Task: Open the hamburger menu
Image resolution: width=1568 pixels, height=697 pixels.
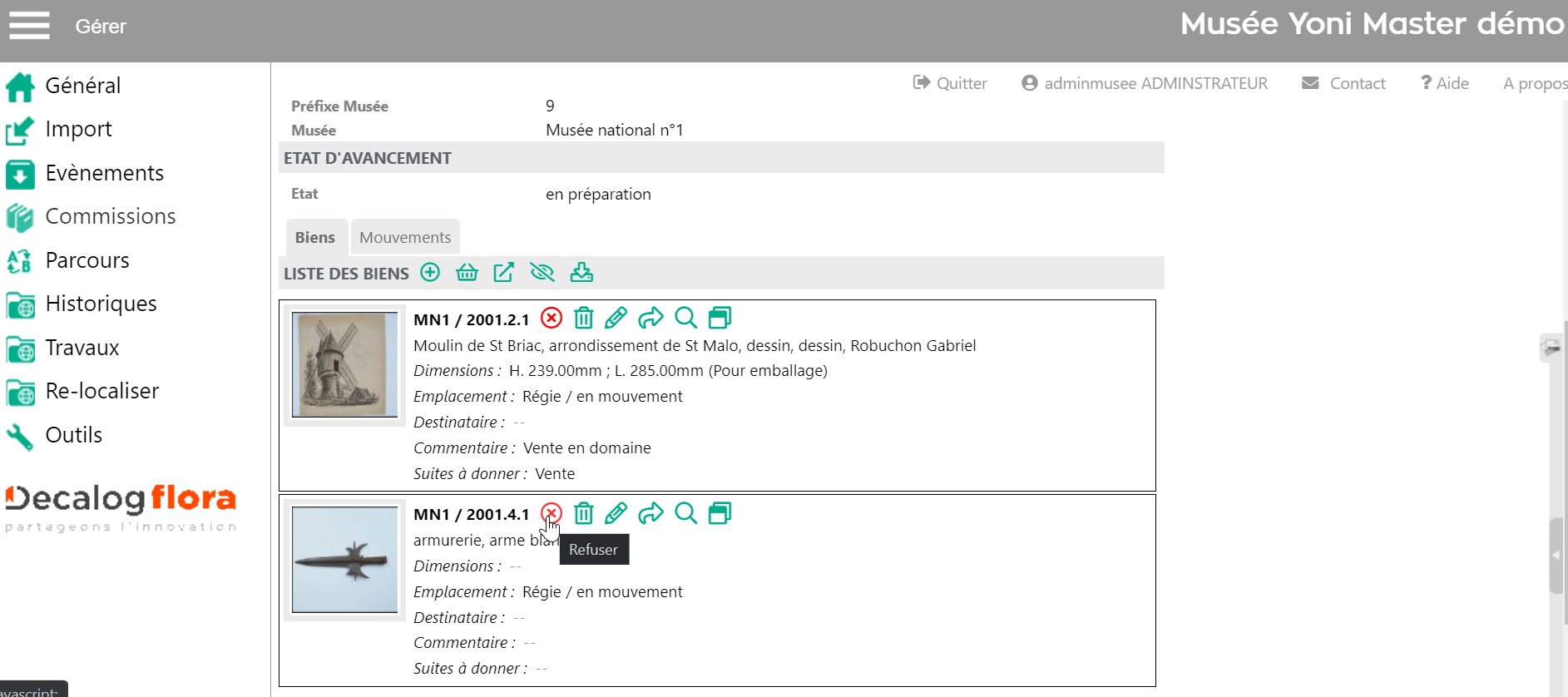Action: (x=29, y=25)
